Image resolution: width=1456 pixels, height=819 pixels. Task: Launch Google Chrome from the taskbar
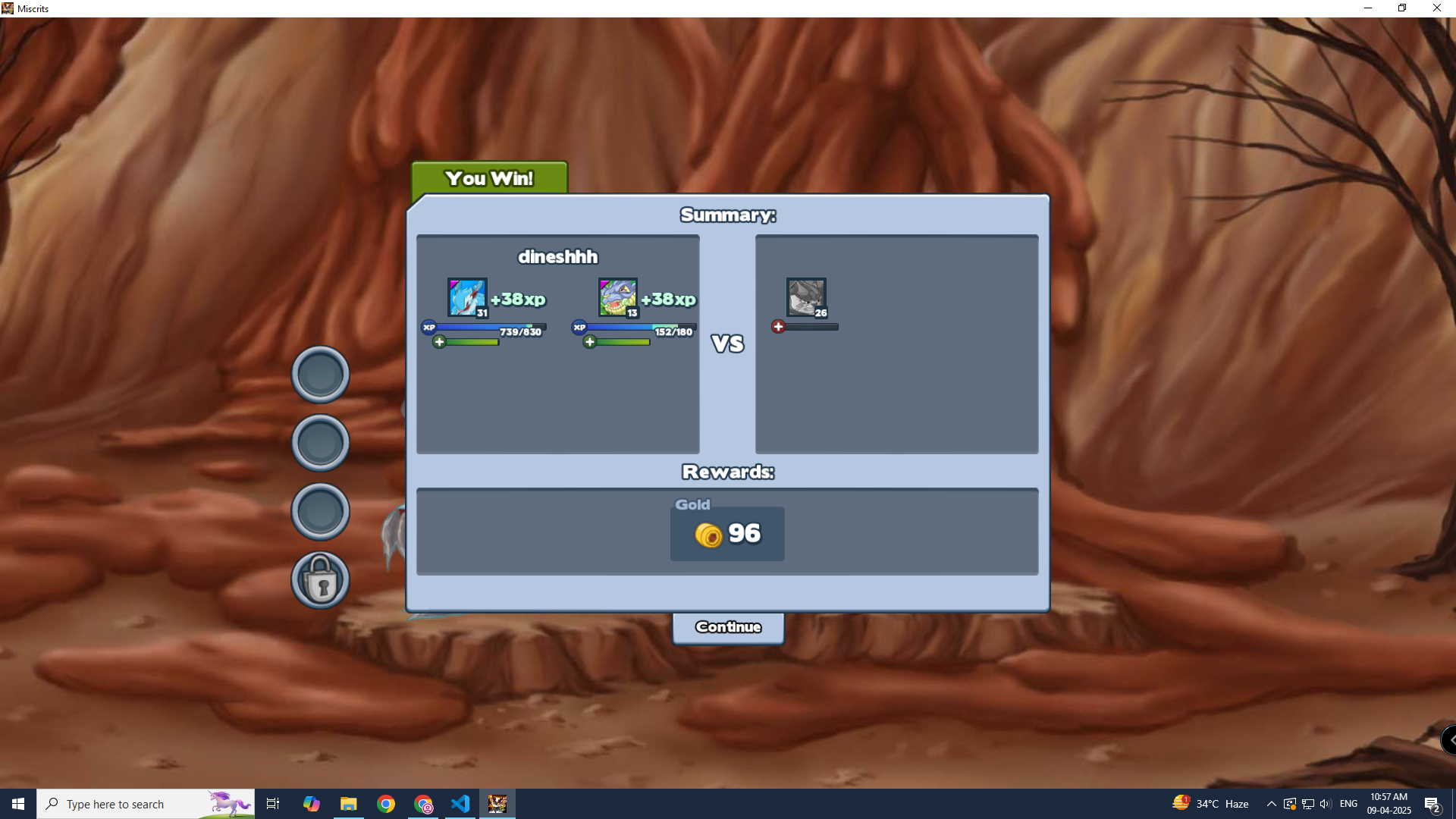[x=386, y=803]
